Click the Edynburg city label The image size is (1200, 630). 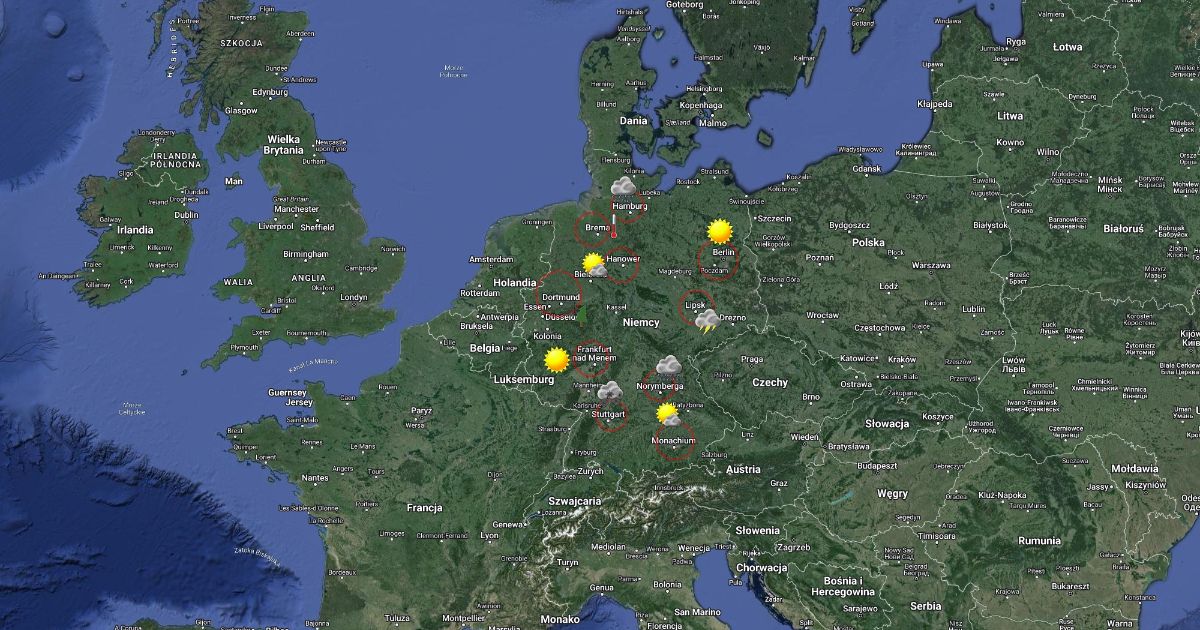point(270,92)
